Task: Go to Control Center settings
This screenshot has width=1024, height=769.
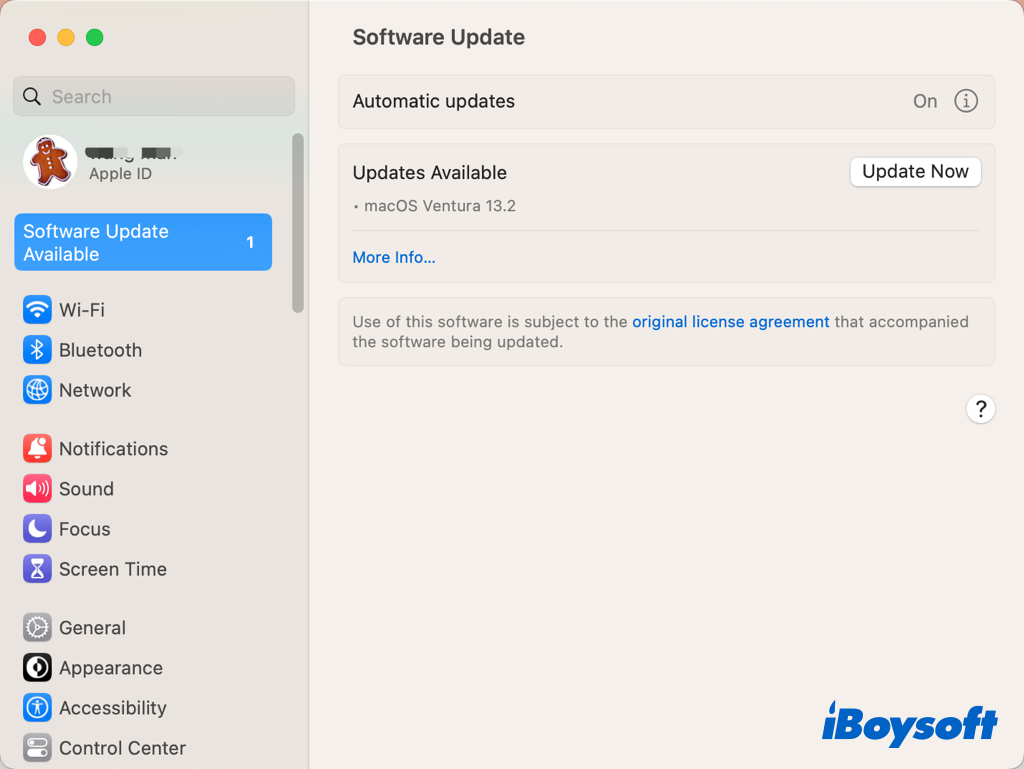Action: 121,748
